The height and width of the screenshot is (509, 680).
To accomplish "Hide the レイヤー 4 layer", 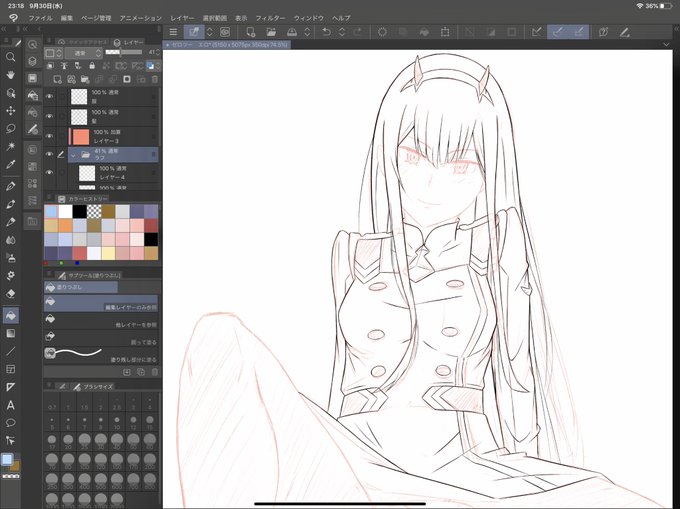I will click(x=49, y=172).
